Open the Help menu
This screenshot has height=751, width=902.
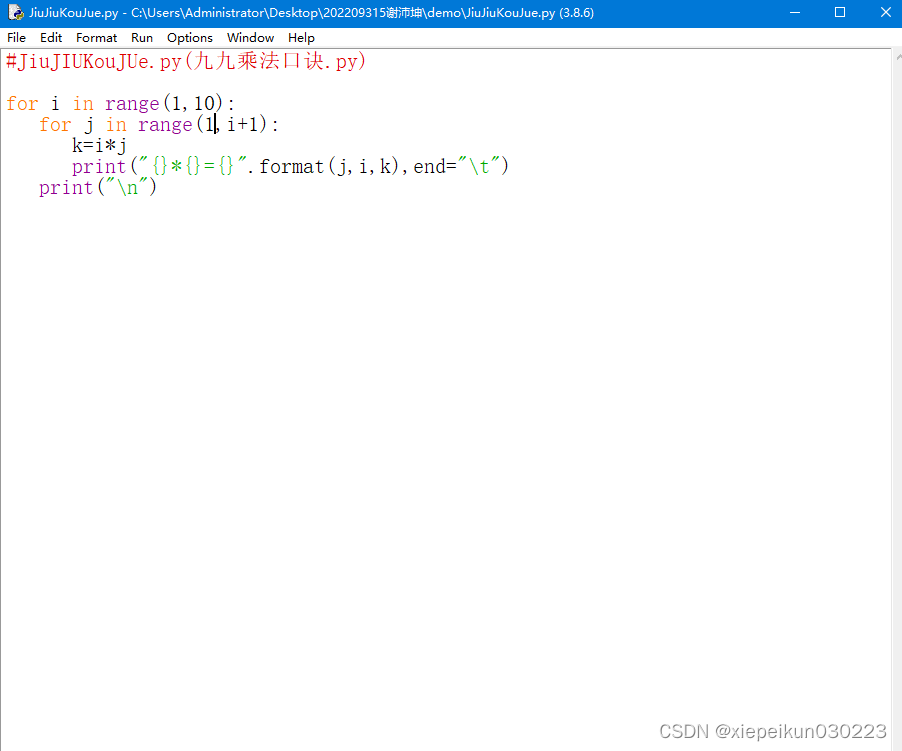[x=301, y=38]
